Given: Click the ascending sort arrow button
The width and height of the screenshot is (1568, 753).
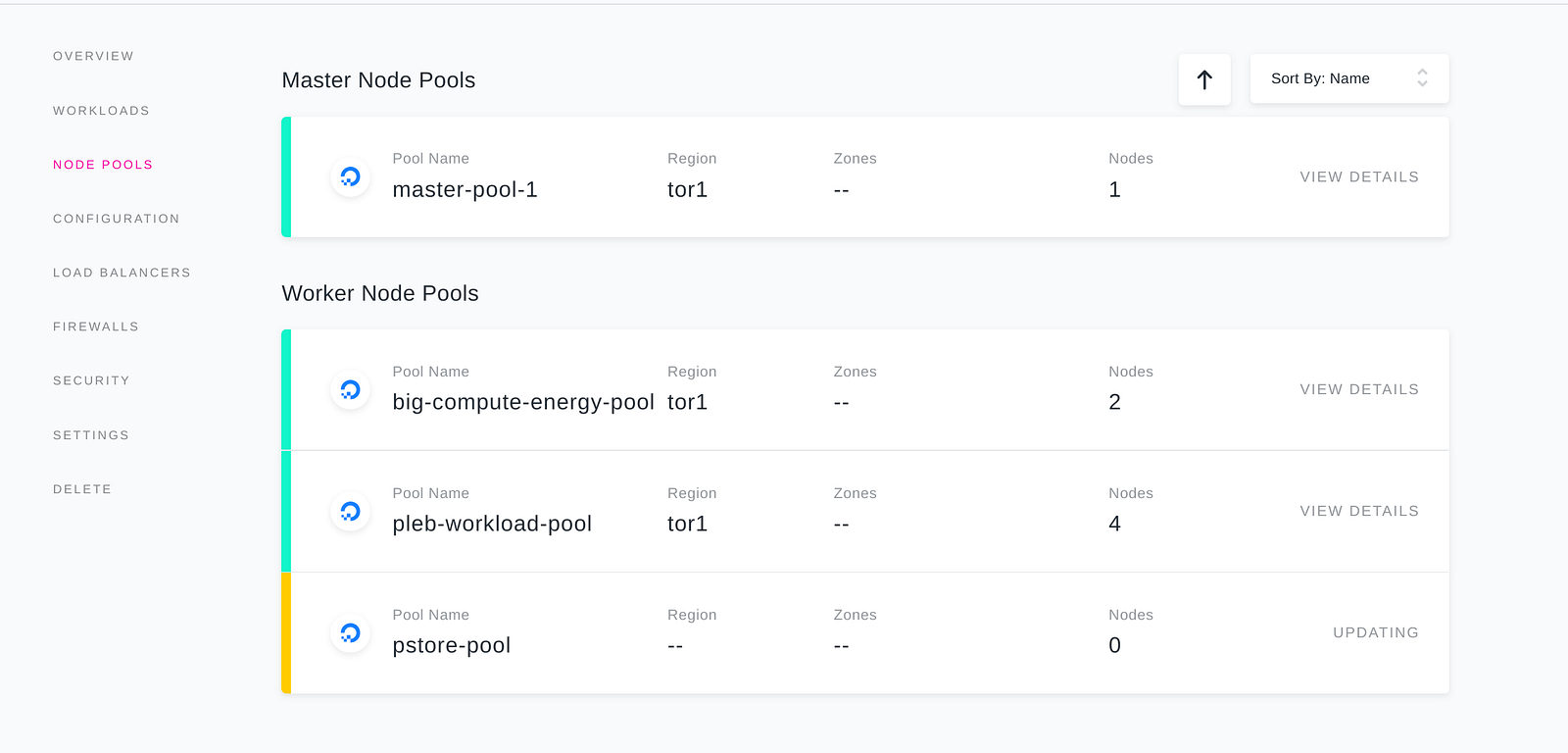Looking at the screenshot, I should pyautogui.click(x=1204, y=79).
